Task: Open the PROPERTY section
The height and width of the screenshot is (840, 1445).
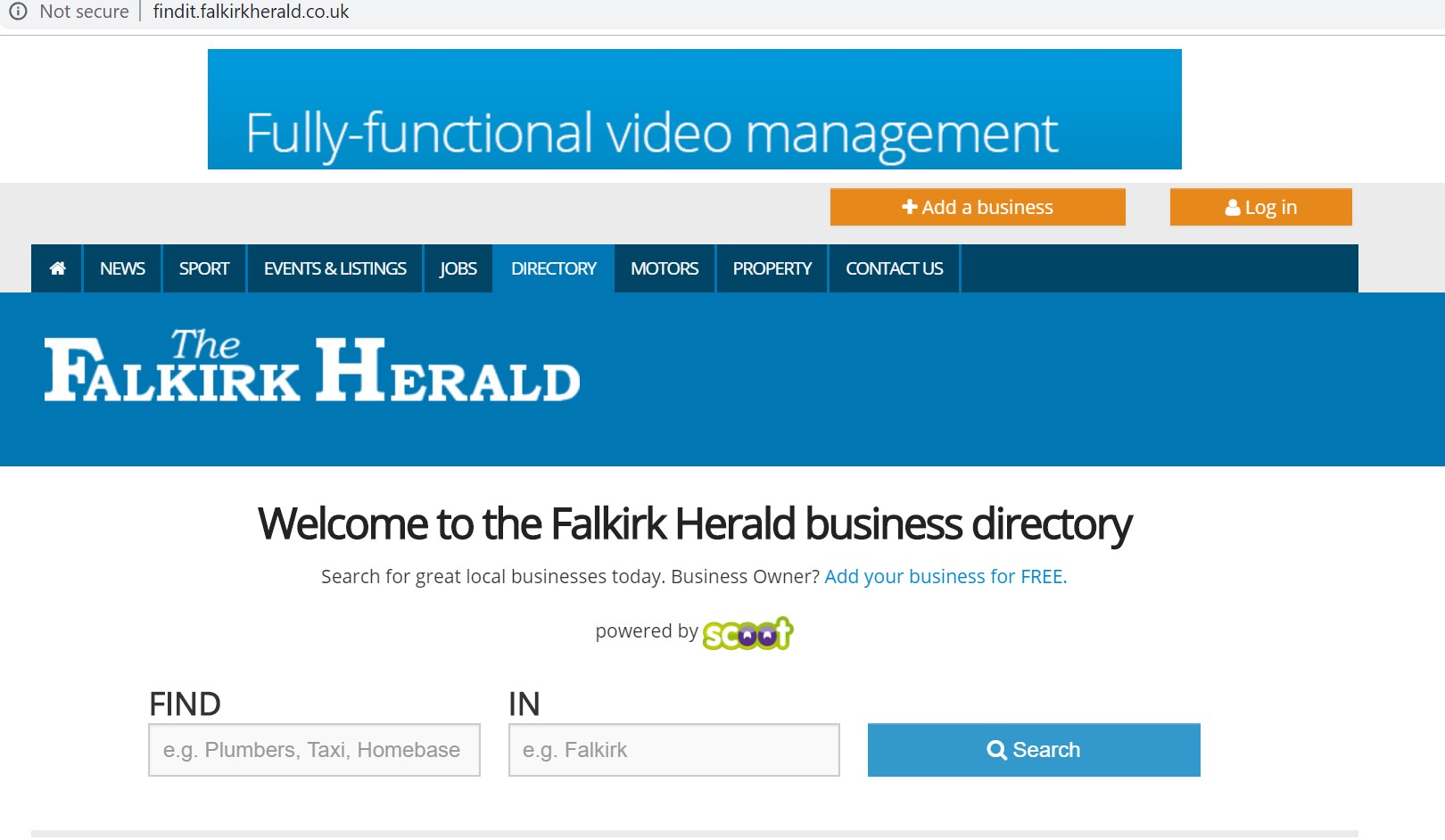Action: coord(772,268)
